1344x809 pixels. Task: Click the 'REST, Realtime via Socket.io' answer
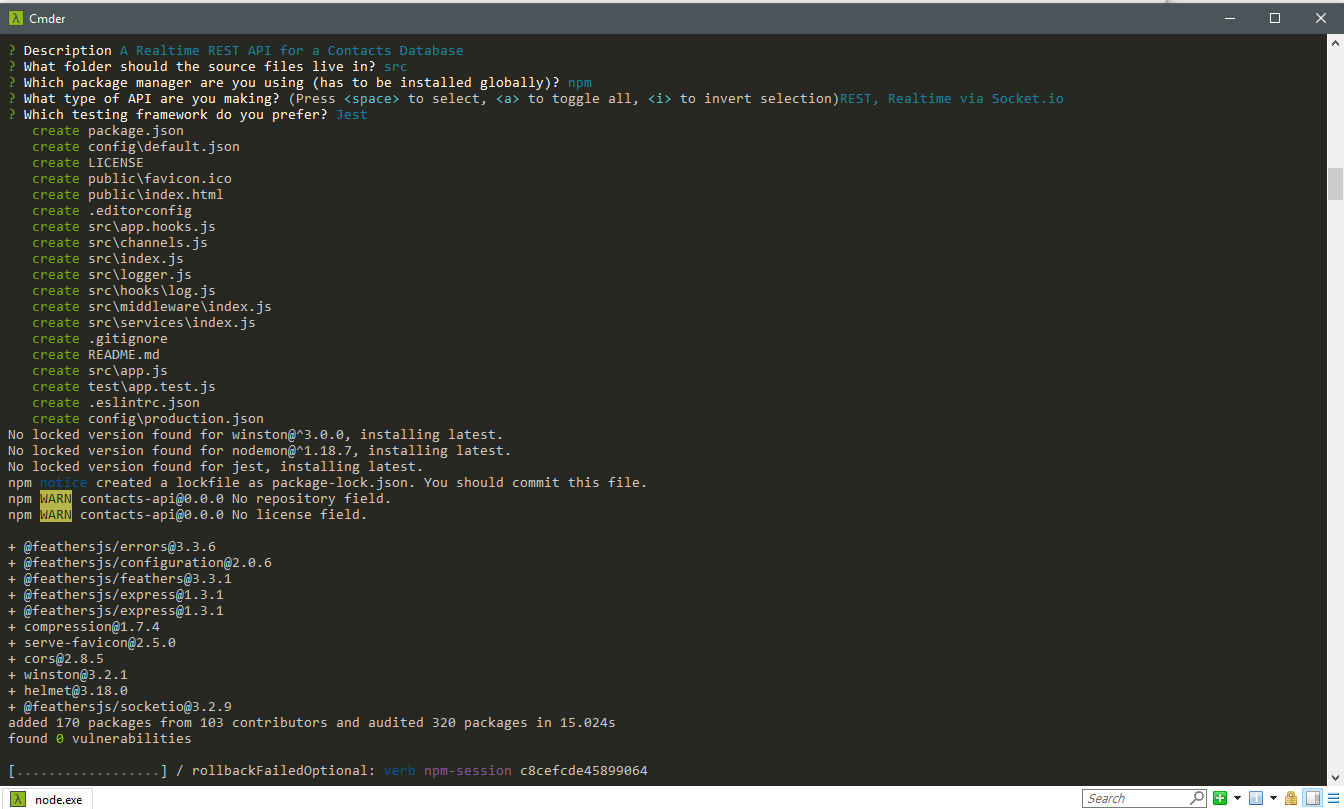pyautogui.click(x=952, y=99)
